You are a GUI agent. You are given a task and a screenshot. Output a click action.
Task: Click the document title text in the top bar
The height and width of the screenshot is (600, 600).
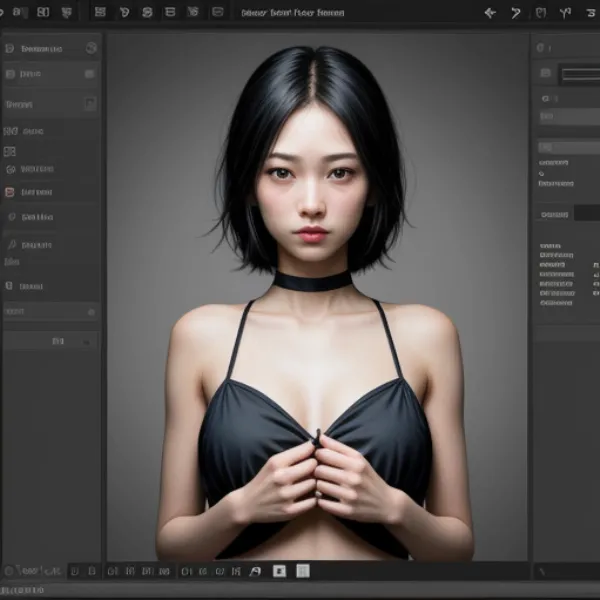[x=292, y=13]
